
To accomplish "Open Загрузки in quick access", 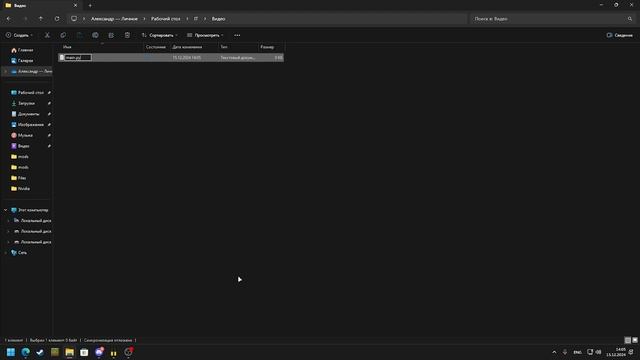I will pyautogui.click(x=27, y=103).
